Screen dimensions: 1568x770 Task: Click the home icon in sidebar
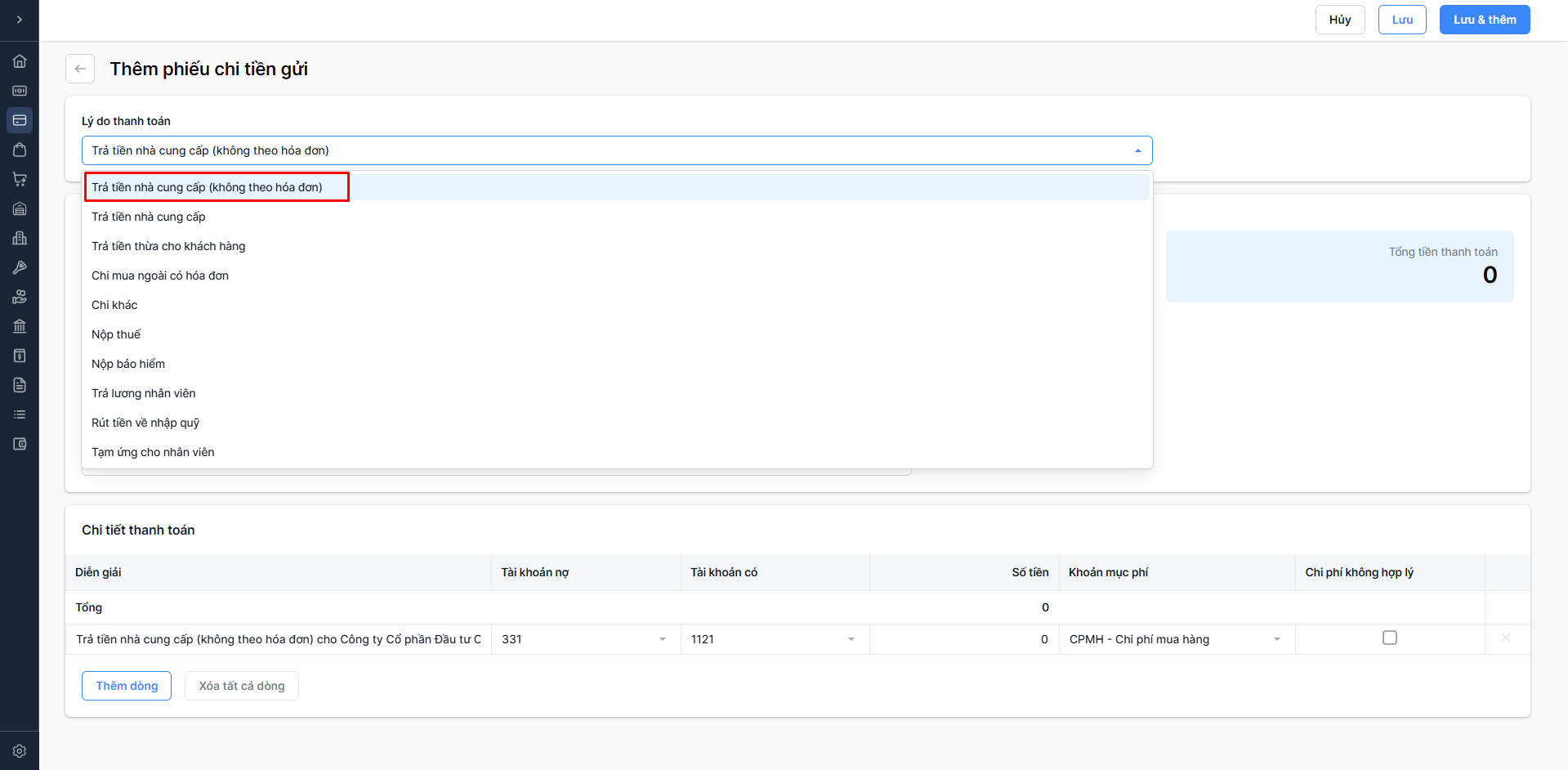[x=20, y=61]
